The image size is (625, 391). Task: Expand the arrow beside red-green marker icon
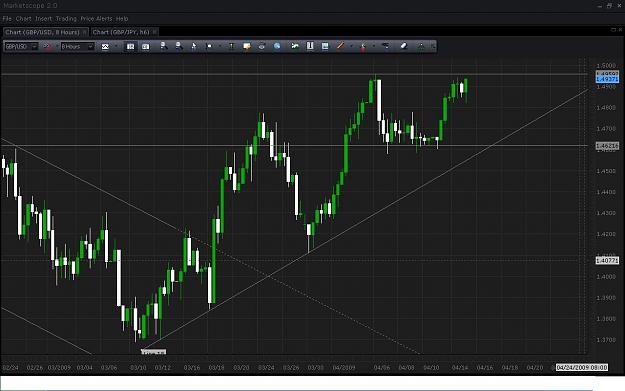(x=374, y=47)
